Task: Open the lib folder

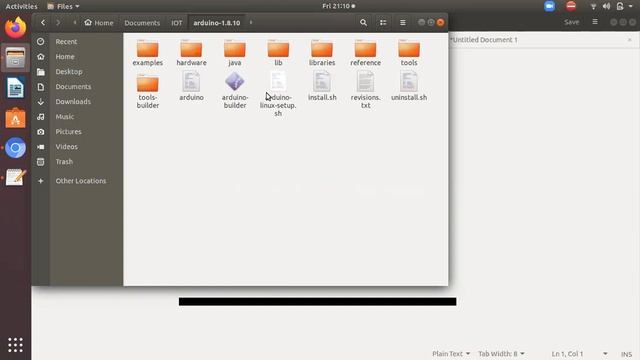Action: click(278, 52)
